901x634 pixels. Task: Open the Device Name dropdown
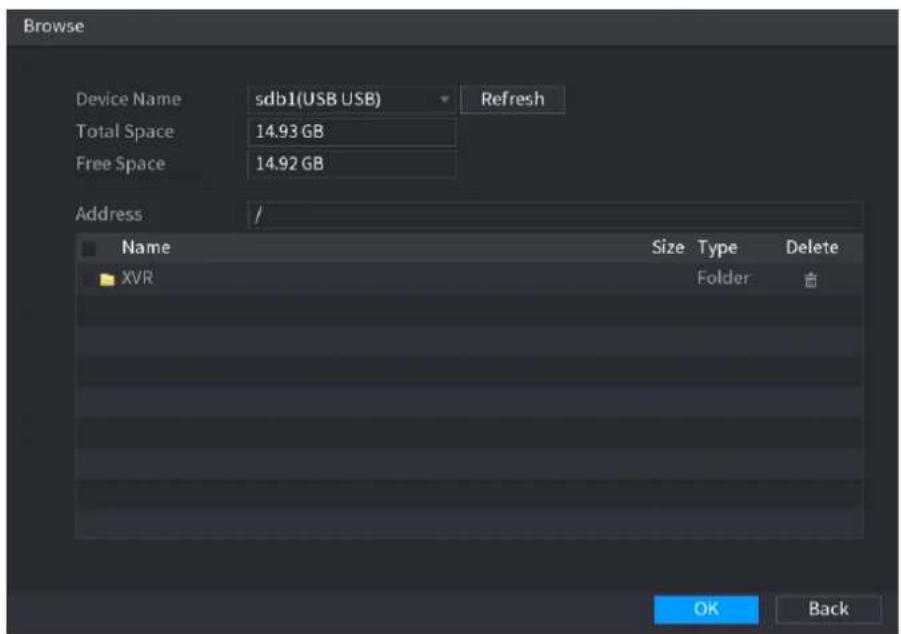(x=352, y=99)
